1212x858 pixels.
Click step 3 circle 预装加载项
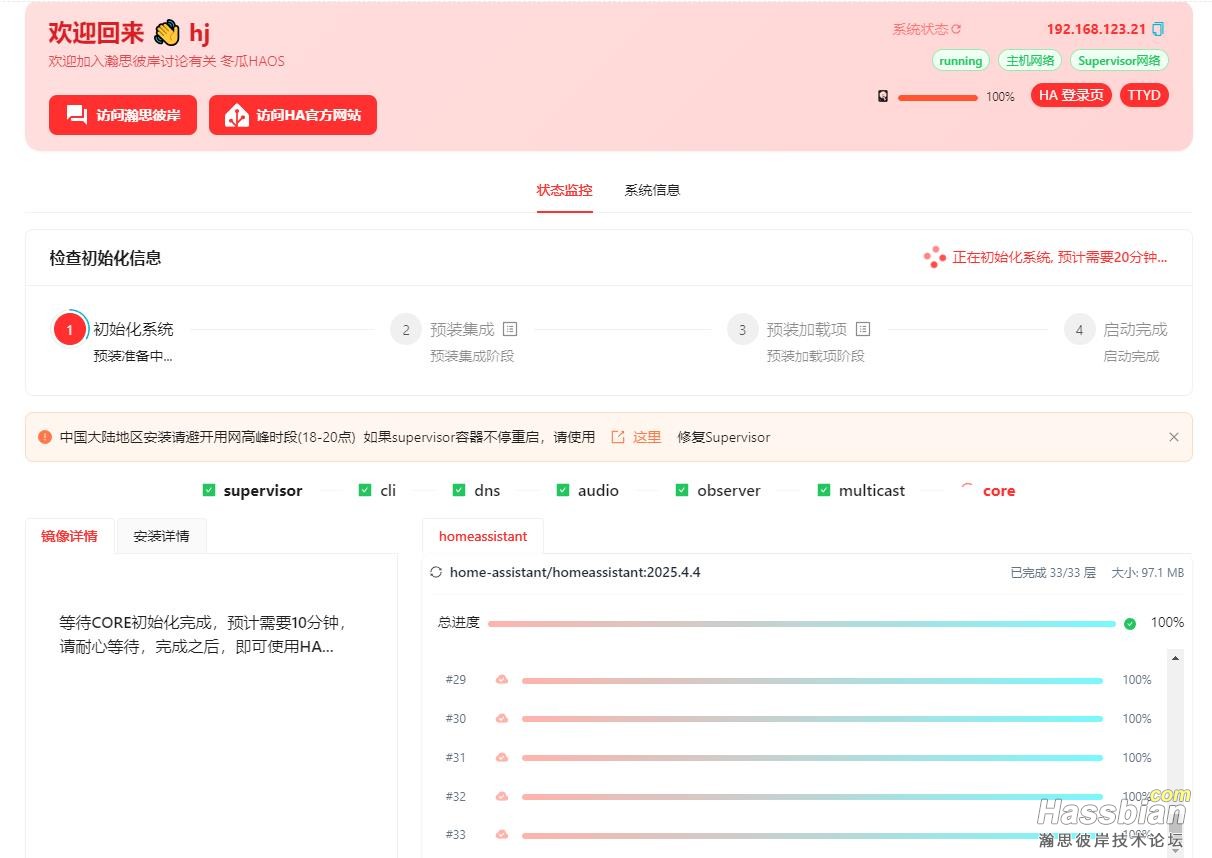[x=742, y=329]
